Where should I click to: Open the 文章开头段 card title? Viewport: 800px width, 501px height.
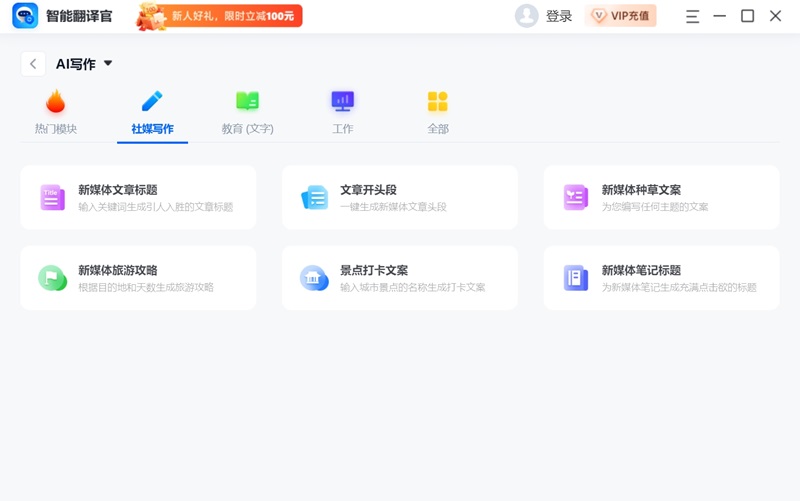click(x=368, y=190)
